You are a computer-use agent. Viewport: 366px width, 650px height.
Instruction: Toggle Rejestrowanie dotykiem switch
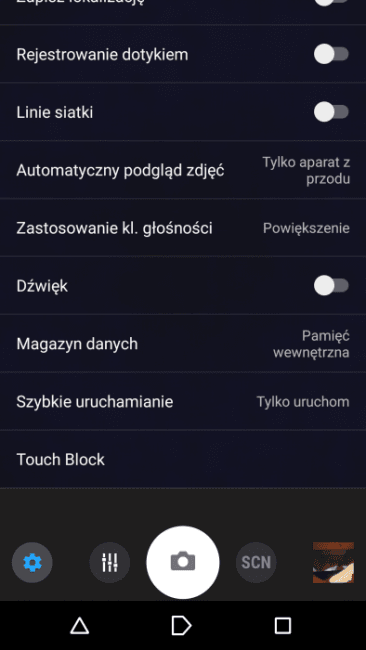click(331, 54)
